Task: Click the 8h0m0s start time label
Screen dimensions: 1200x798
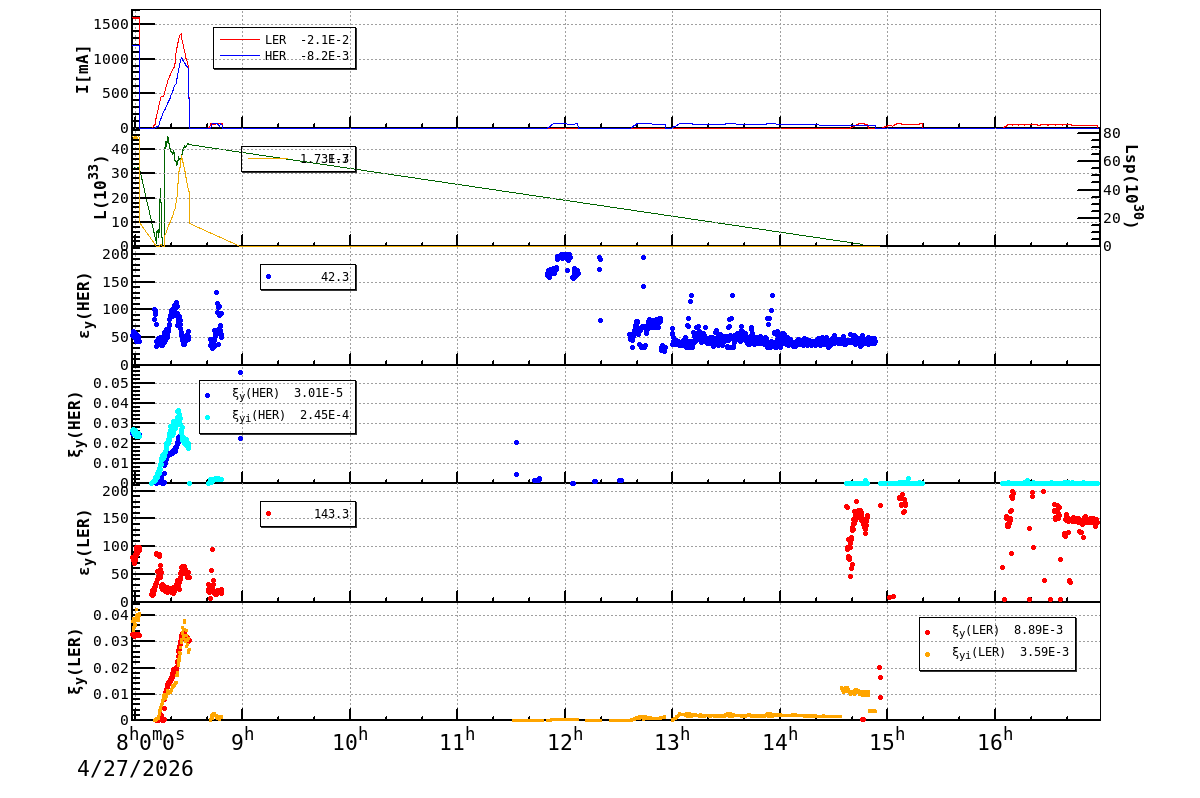Action: [150, 743]
